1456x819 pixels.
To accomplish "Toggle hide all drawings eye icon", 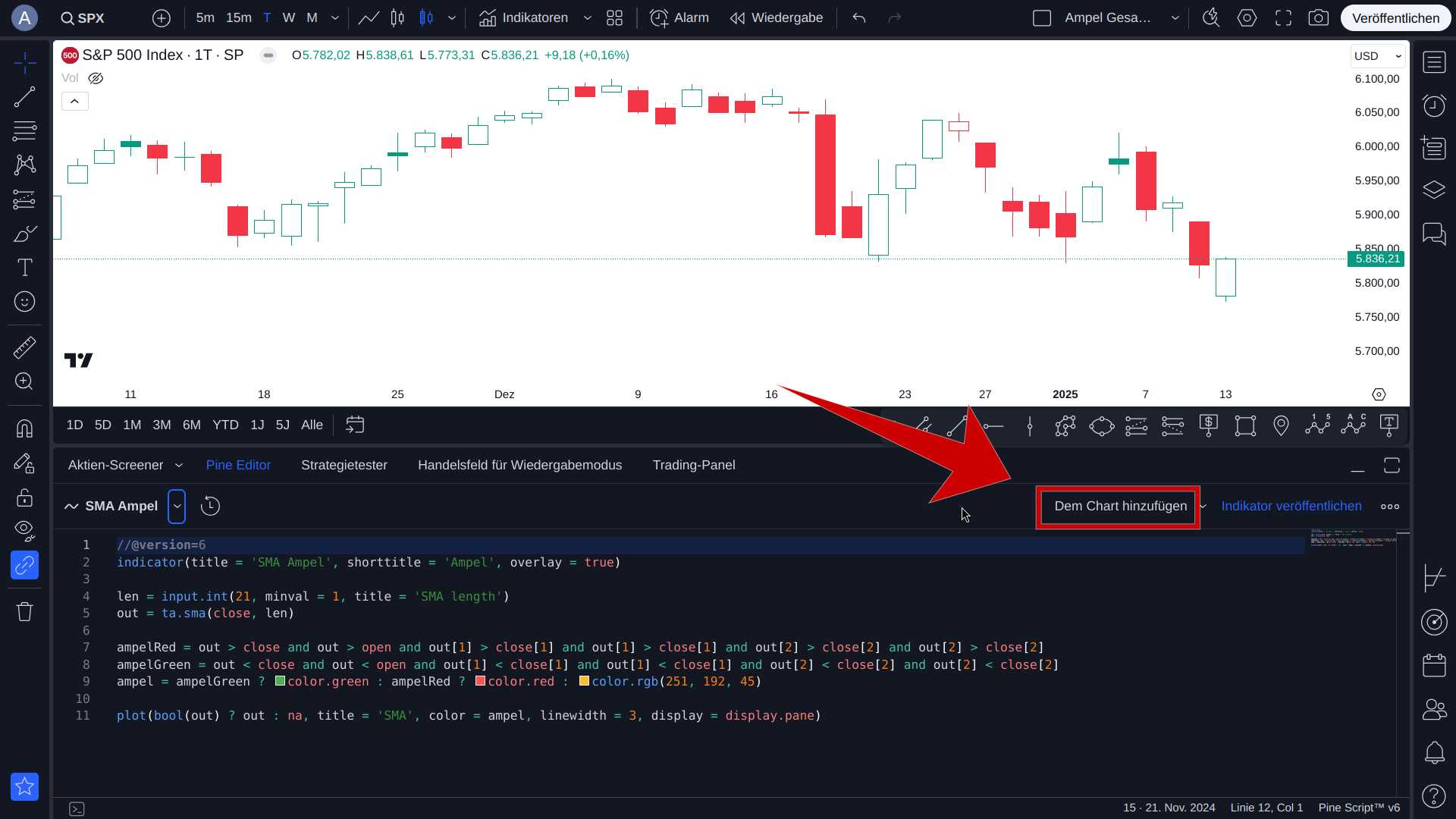I will point(24,530).
